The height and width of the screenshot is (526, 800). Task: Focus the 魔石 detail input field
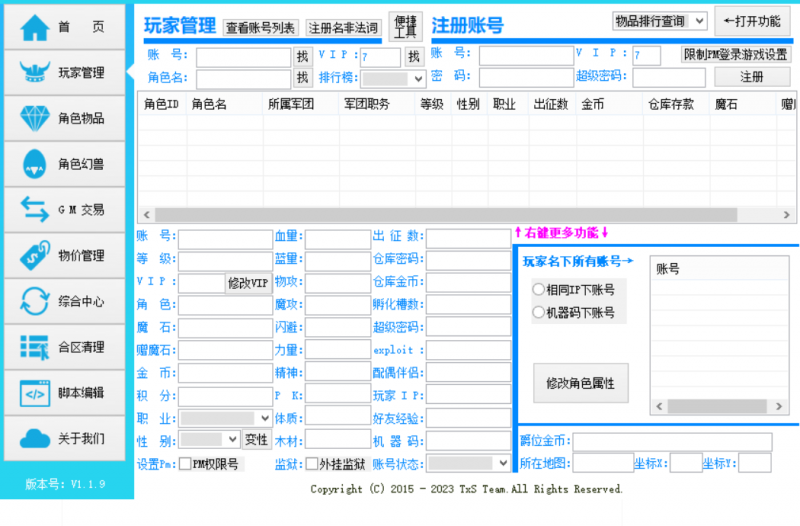(x=226, y=328)
